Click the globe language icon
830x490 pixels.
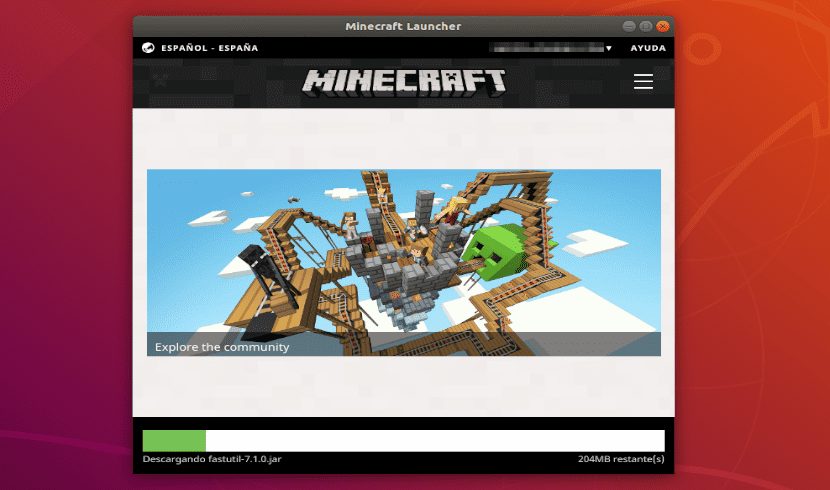point(148,48)
